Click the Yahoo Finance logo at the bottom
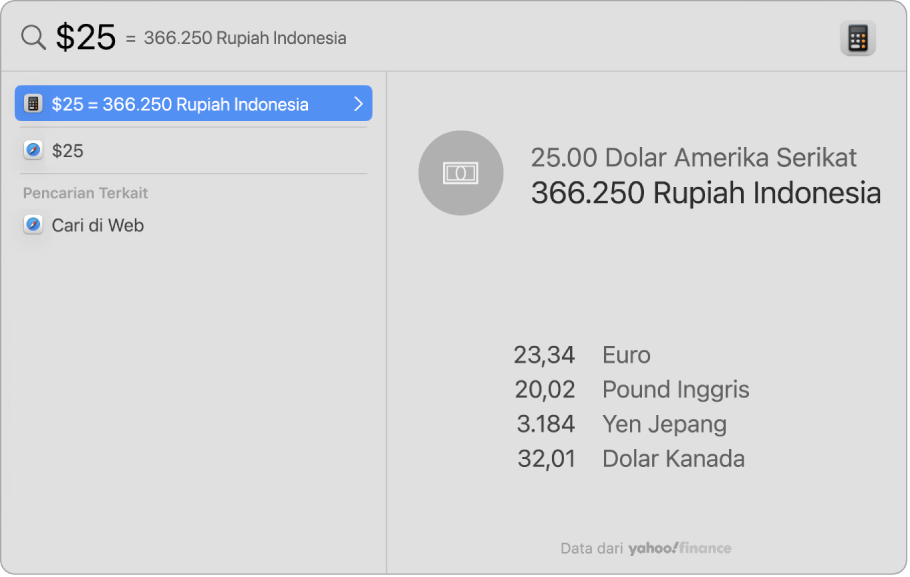Screen dimensions: 910x577 click(683, 548)
